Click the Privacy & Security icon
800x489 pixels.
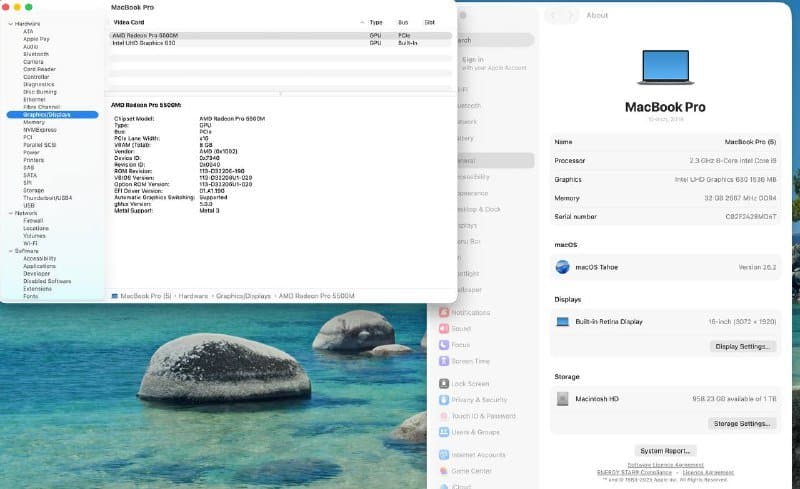(444, 400)
